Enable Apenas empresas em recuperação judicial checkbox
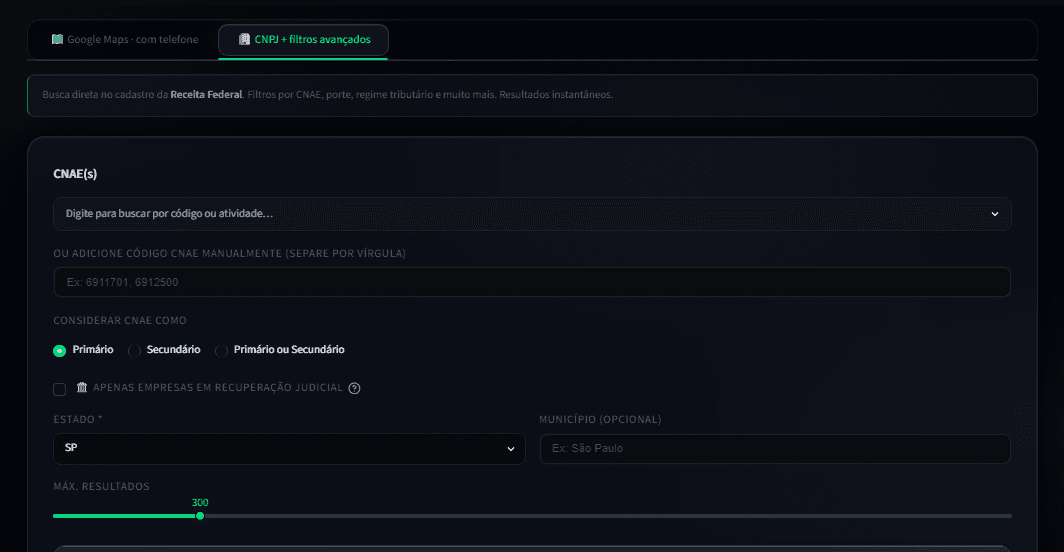This screenshot has height=552, width=1064. pos(60,389)
